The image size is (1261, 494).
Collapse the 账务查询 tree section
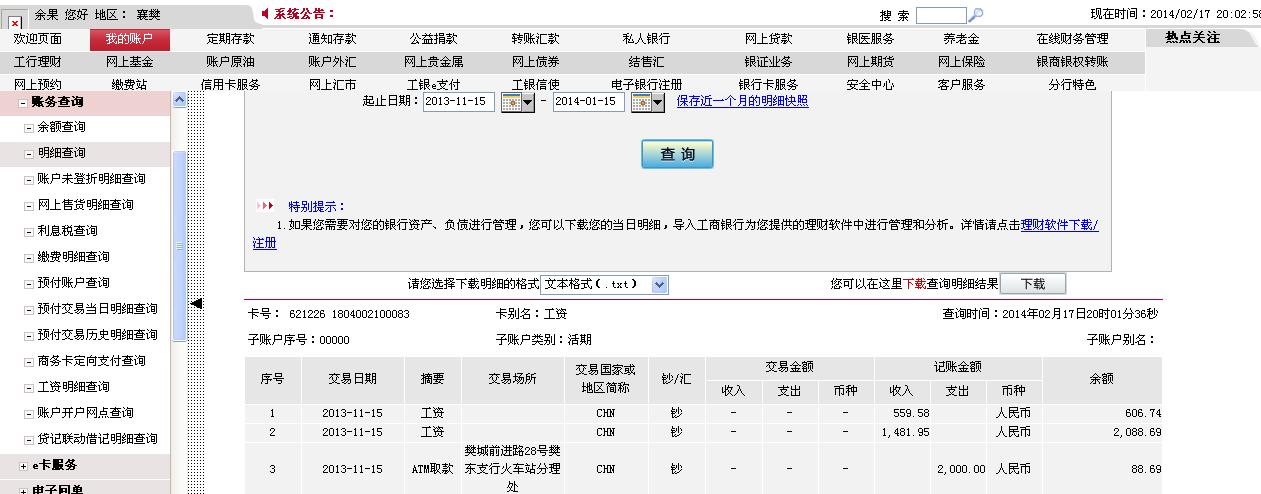point(23,102)
